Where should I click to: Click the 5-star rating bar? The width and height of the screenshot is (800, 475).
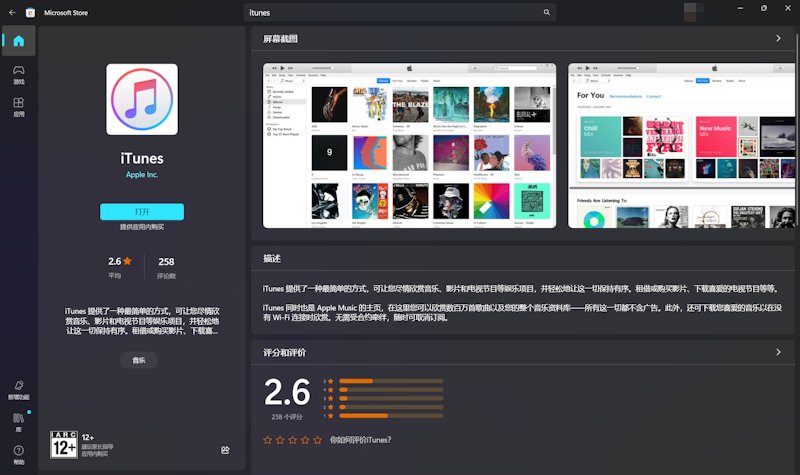[x=391, y=381]
